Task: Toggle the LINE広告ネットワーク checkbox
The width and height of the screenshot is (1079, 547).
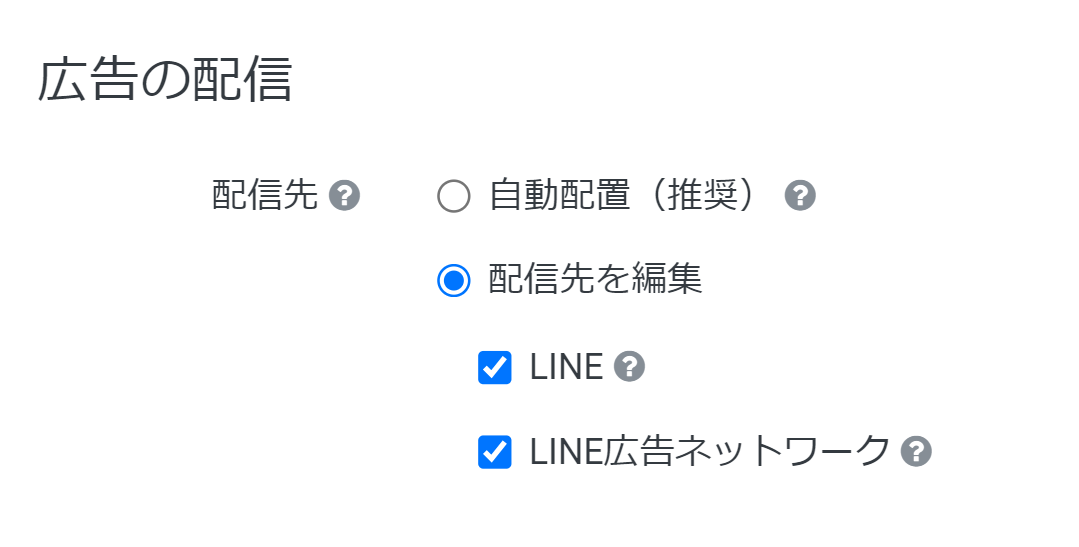Action: coord(495,452)
